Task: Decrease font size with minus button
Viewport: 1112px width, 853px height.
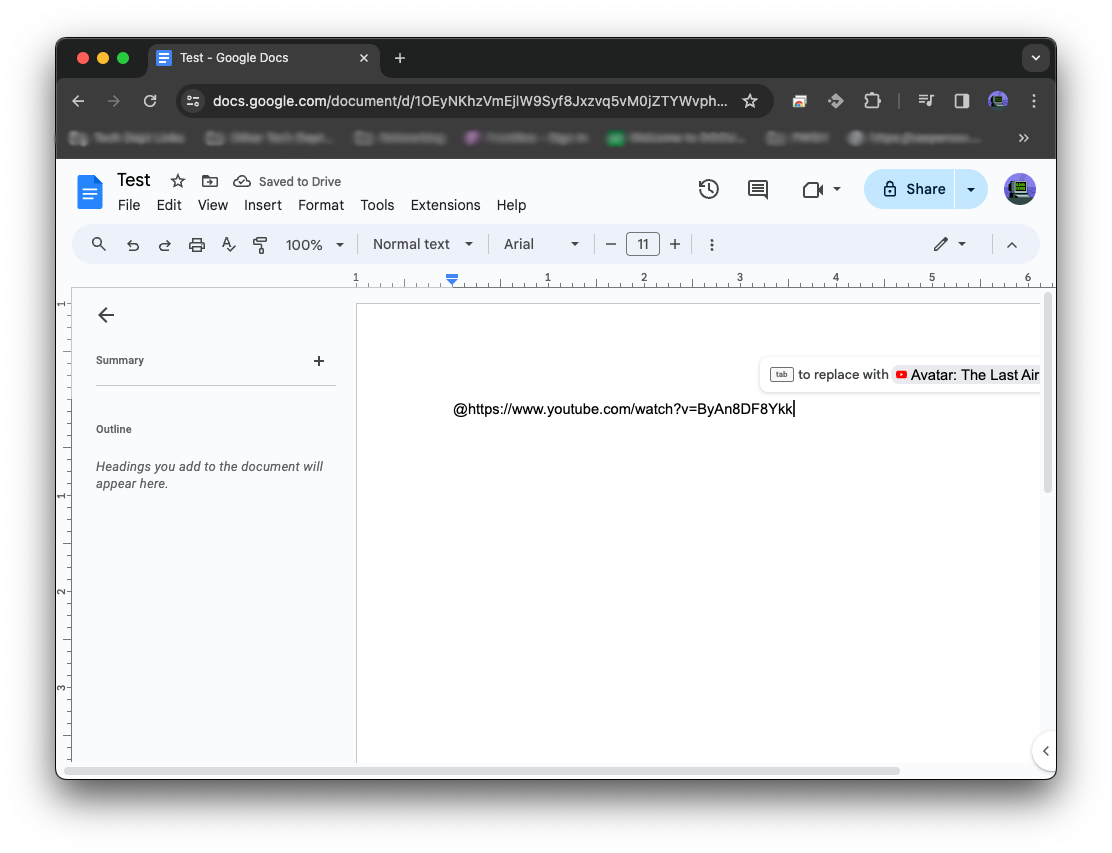Action: tap(611, 244)
